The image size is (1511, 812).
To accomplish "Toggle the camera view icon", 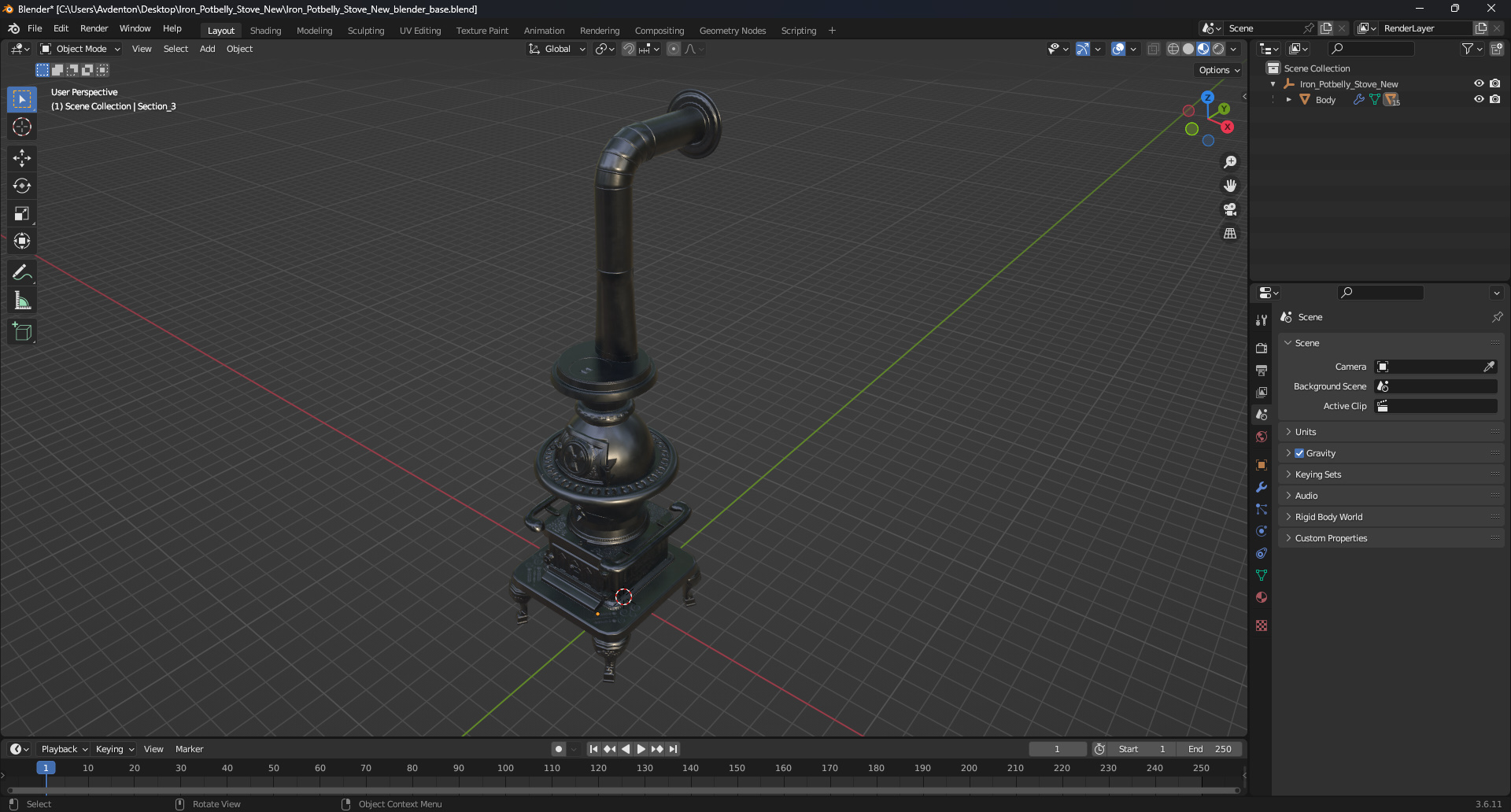I will [x=1230, y=209].
